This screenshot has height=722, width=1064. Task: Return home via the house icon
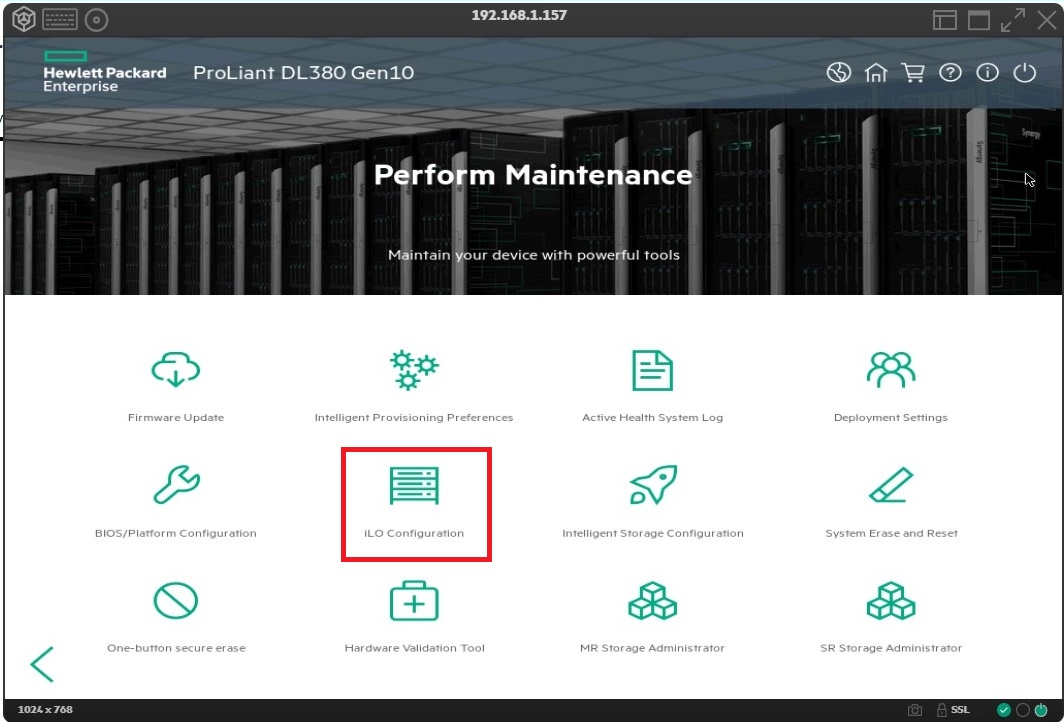(876, 72)
